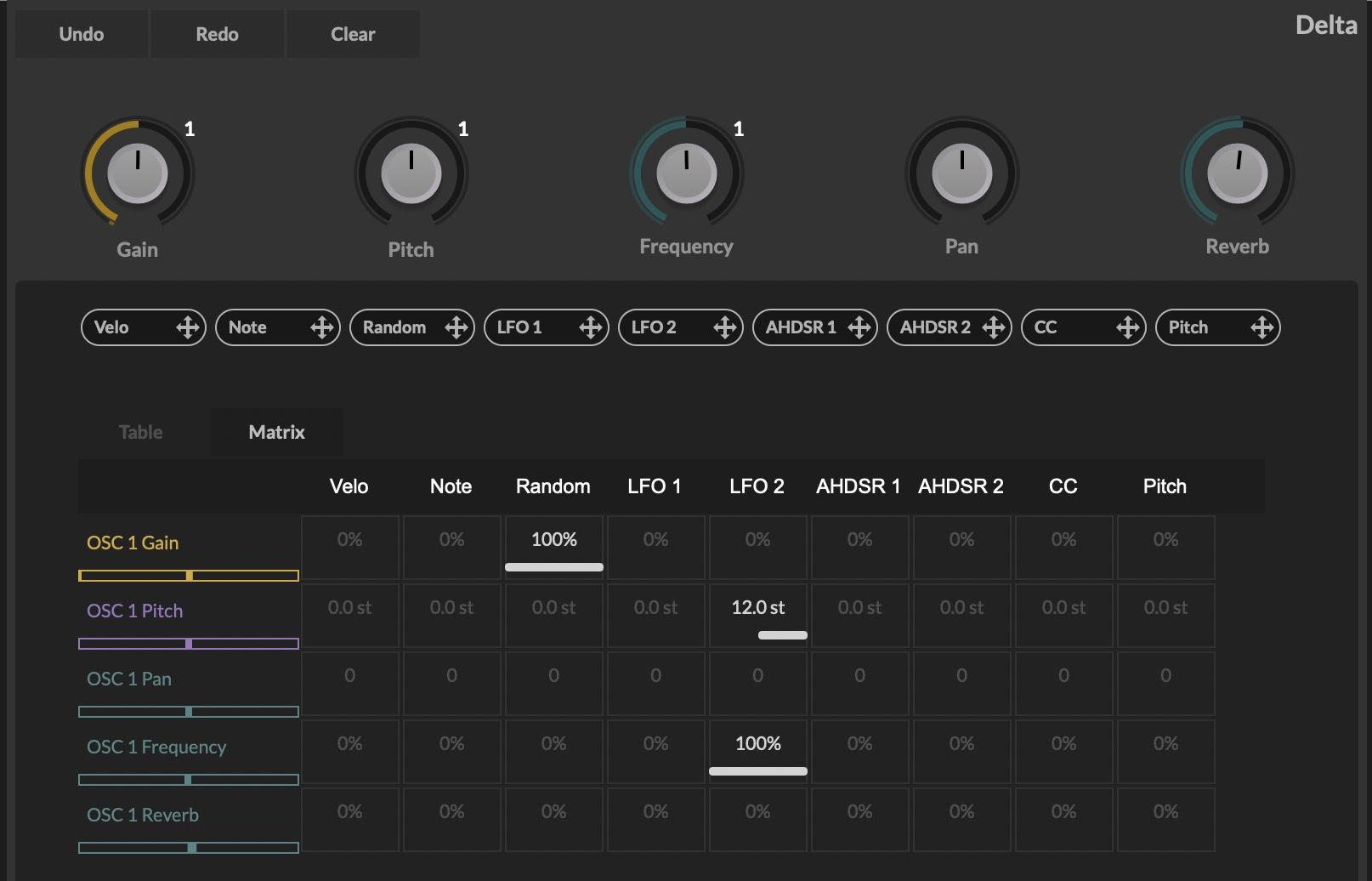
Task: Click the modulation count badge on Pitch knob
Action: coord(463,129)
